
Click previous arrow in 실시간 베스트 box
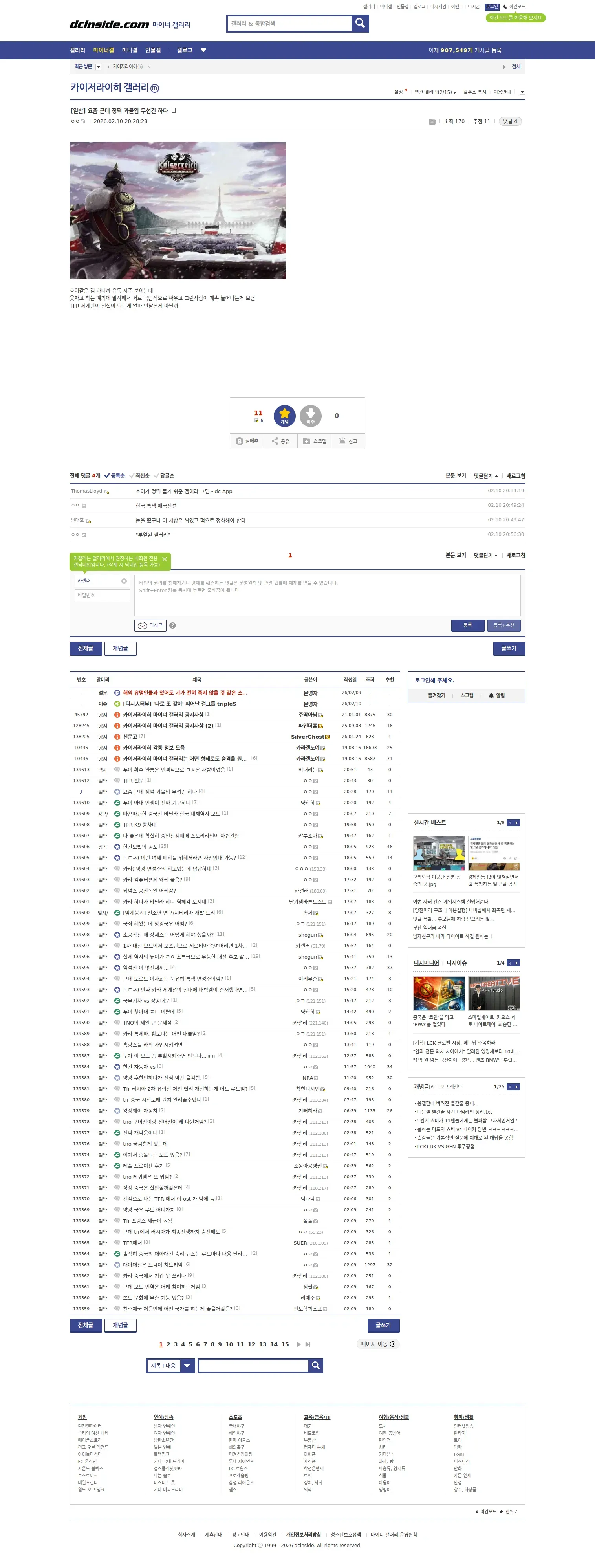tap(511, 823)
